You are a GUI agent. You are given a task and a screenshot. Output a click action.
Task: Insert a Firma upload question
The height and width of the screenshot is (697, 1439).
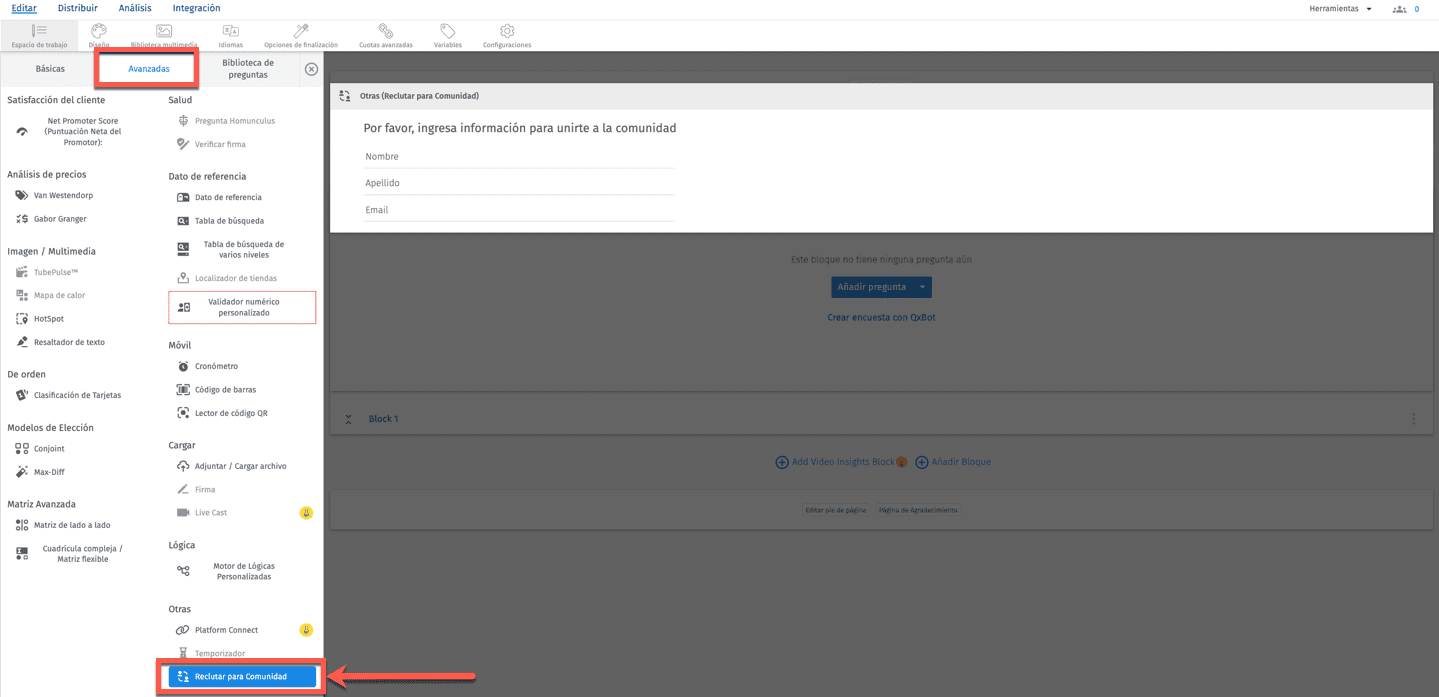click(202, 489)
